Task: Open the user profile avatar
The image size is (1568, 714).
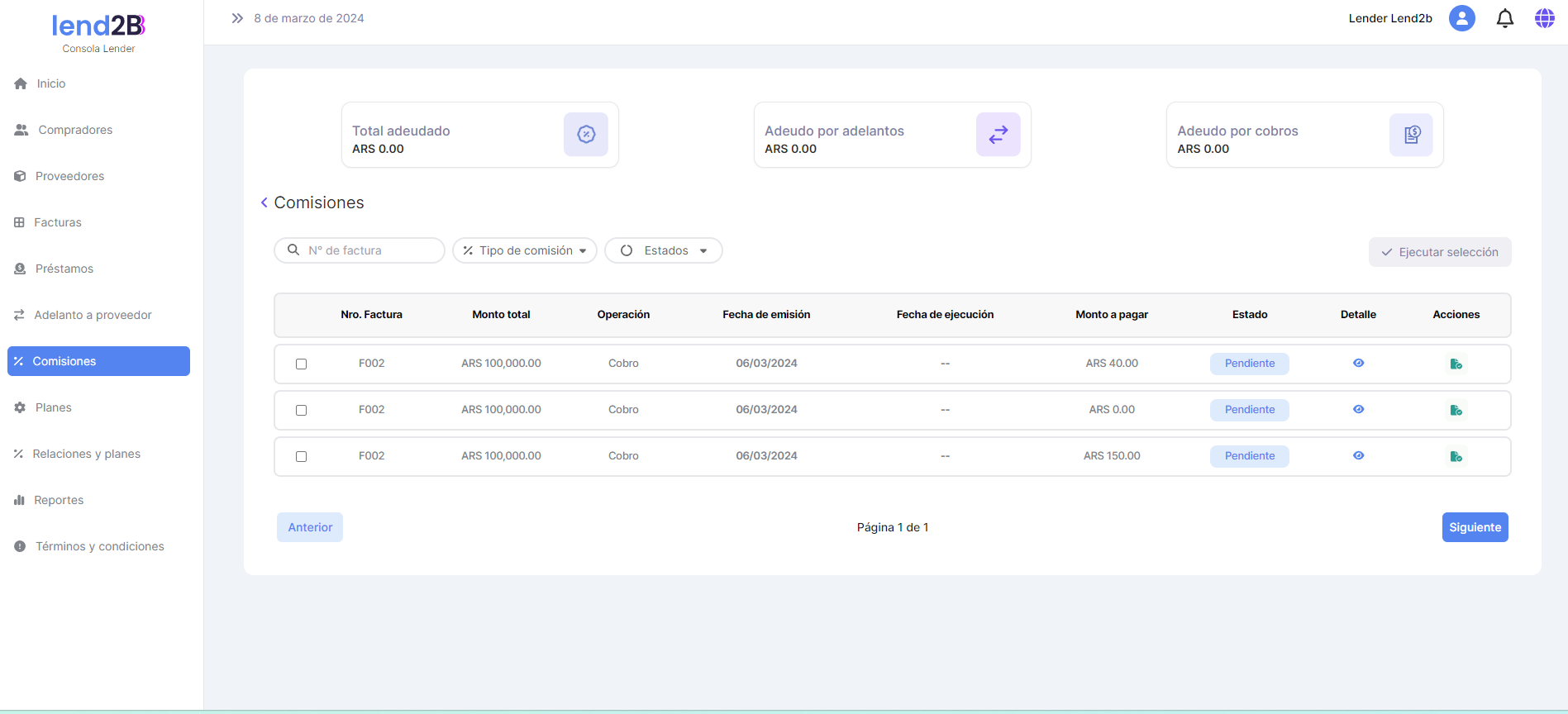Action: pos(1461,18)
